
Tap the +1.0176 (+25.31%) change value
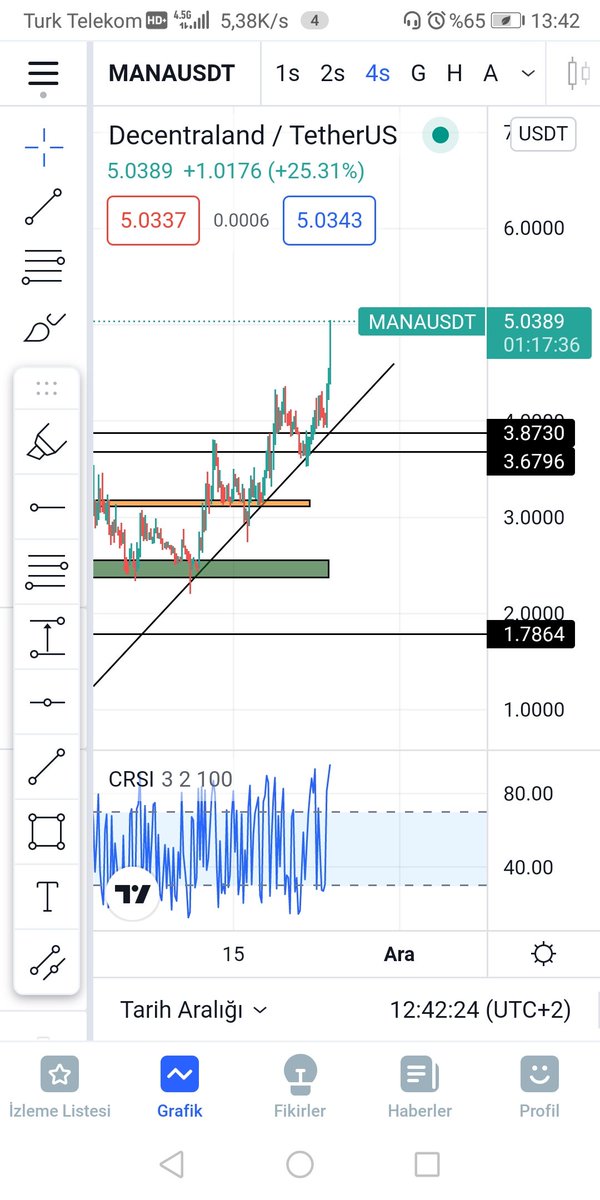[x=274, y=171]
